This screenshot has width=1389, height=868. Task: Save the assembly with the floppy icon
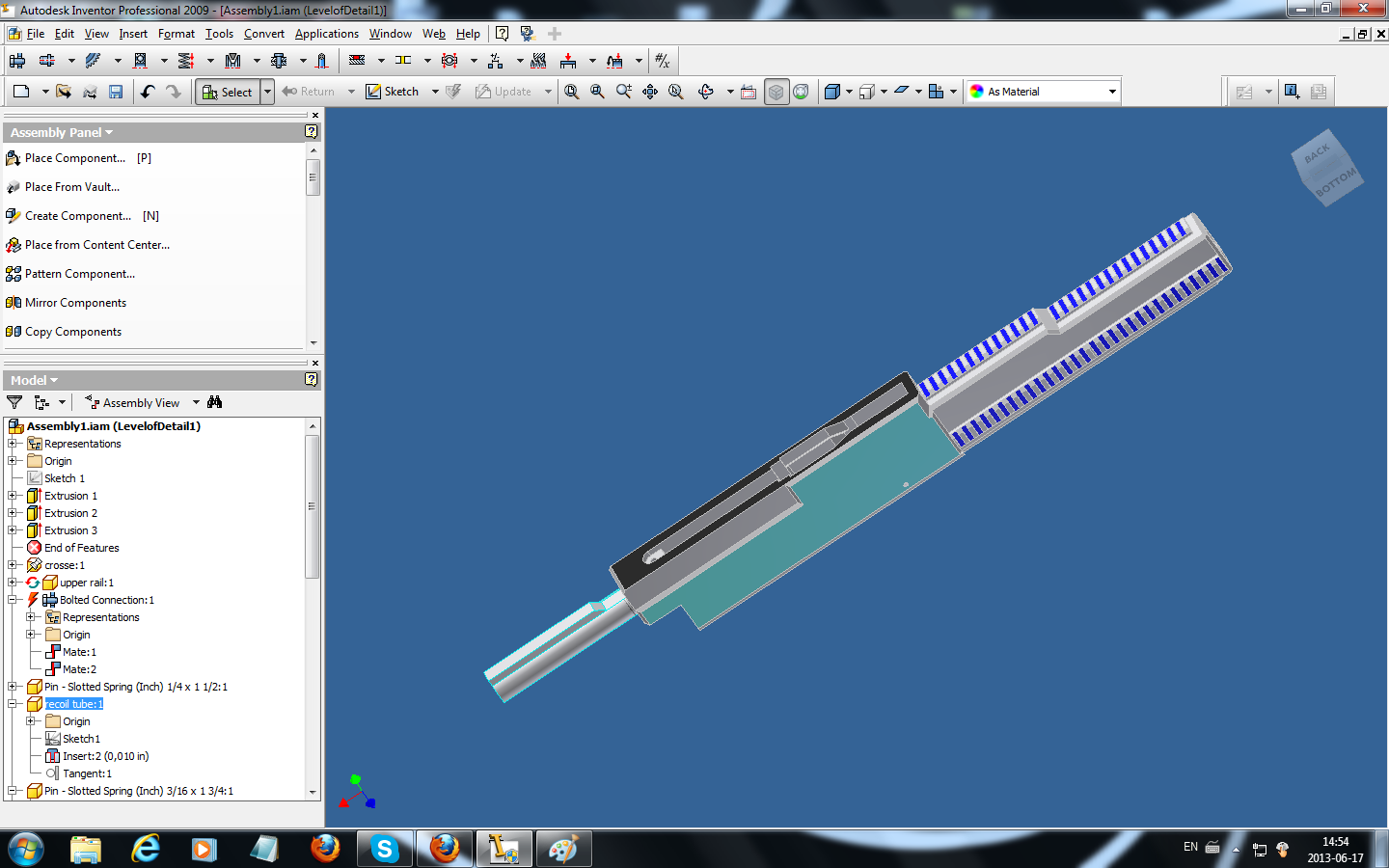(x=116, y=92)
